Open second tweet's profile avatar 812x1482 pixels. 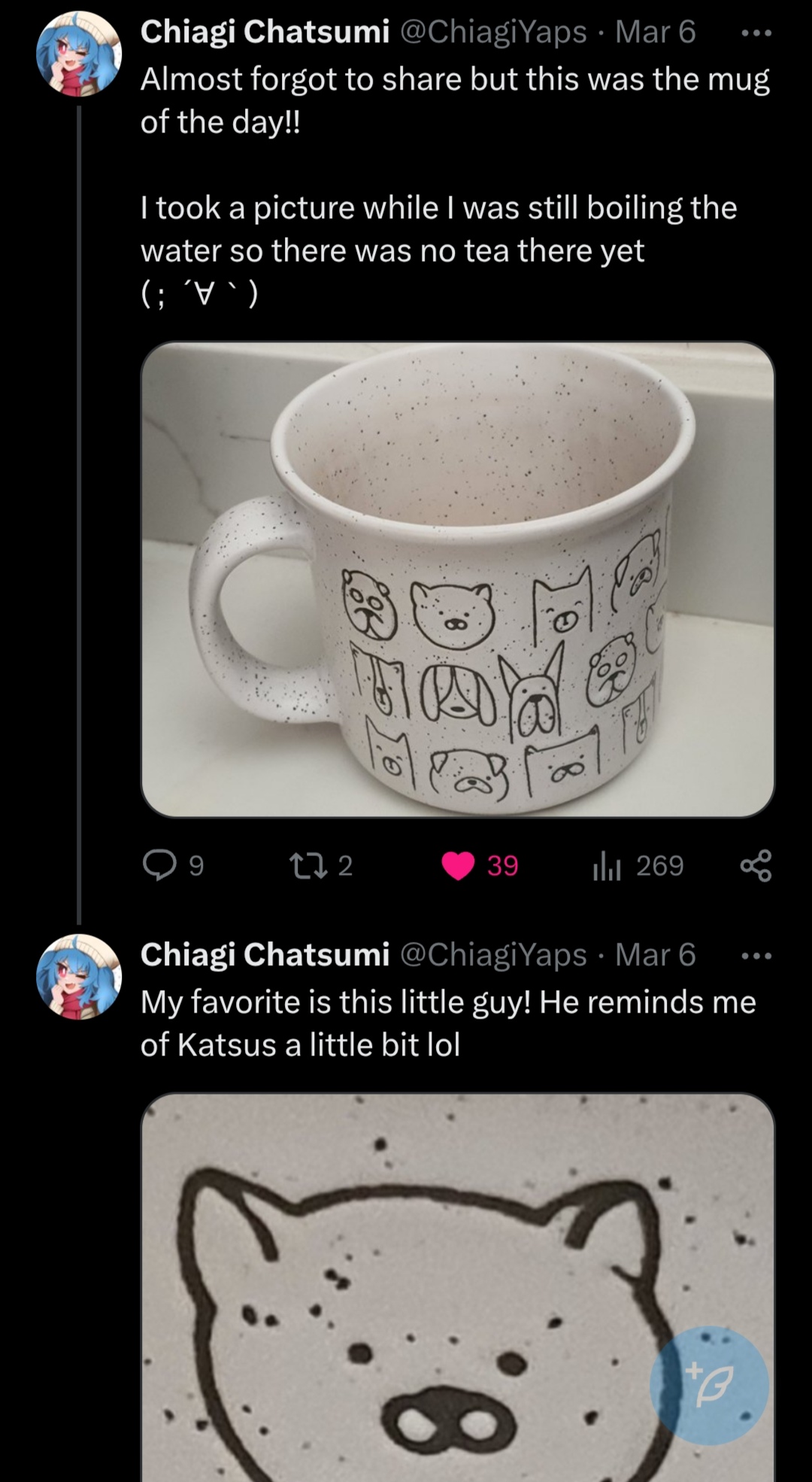click(80, 976)
